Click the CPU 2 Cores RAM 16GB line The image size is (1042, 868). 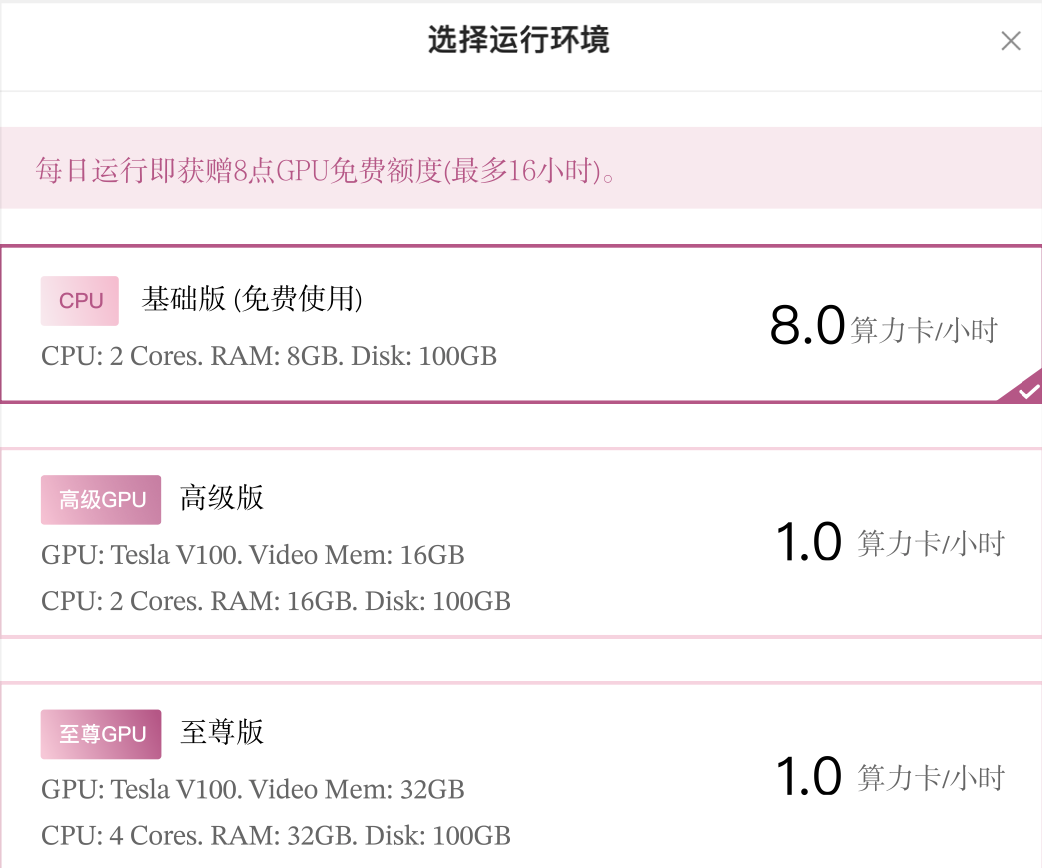pyautogui.click(x=276, y=601)
